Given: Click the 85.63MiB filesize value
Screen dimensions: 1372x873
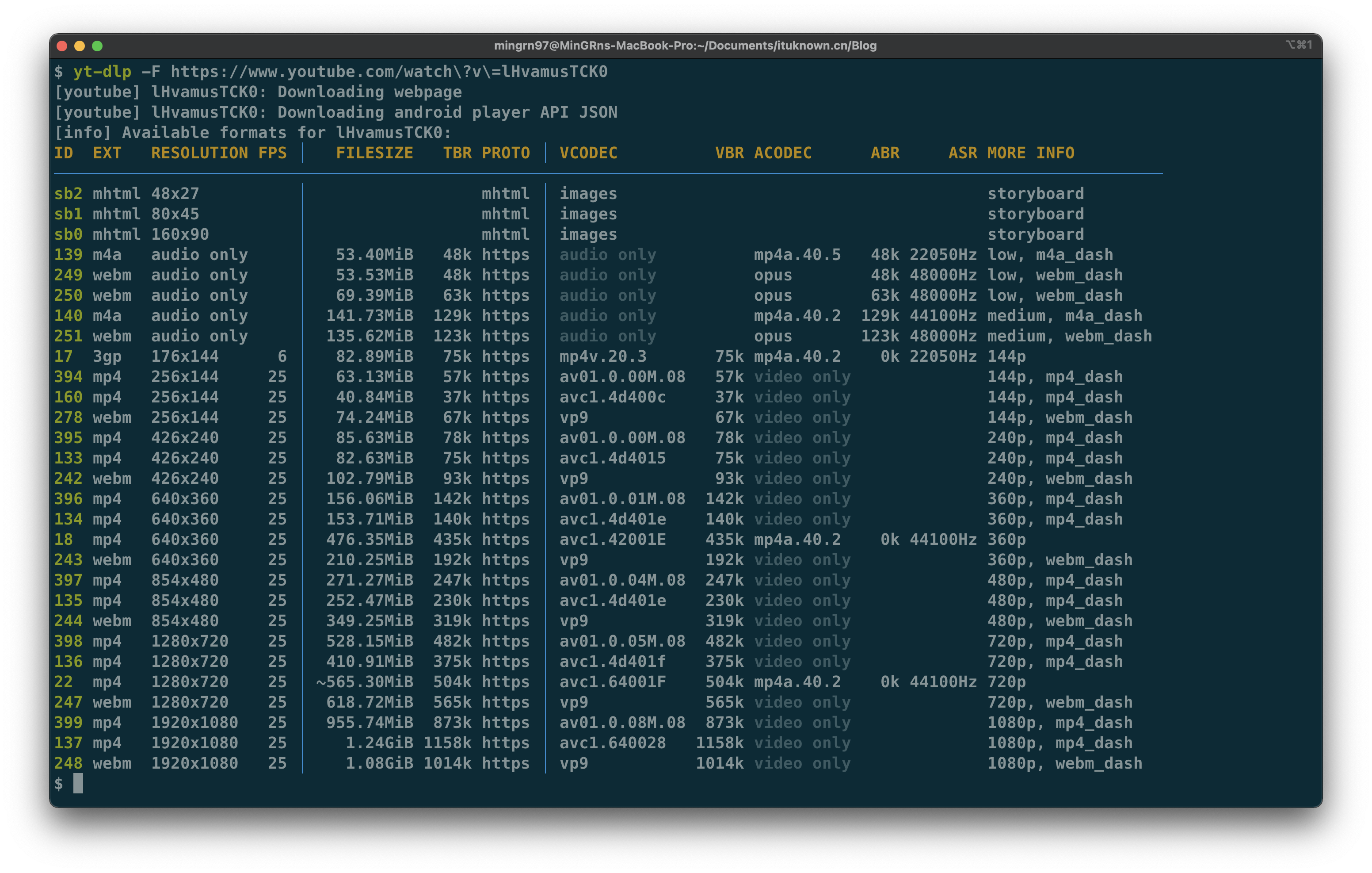Looking at the screenshot, I should (x=374, y=438).
